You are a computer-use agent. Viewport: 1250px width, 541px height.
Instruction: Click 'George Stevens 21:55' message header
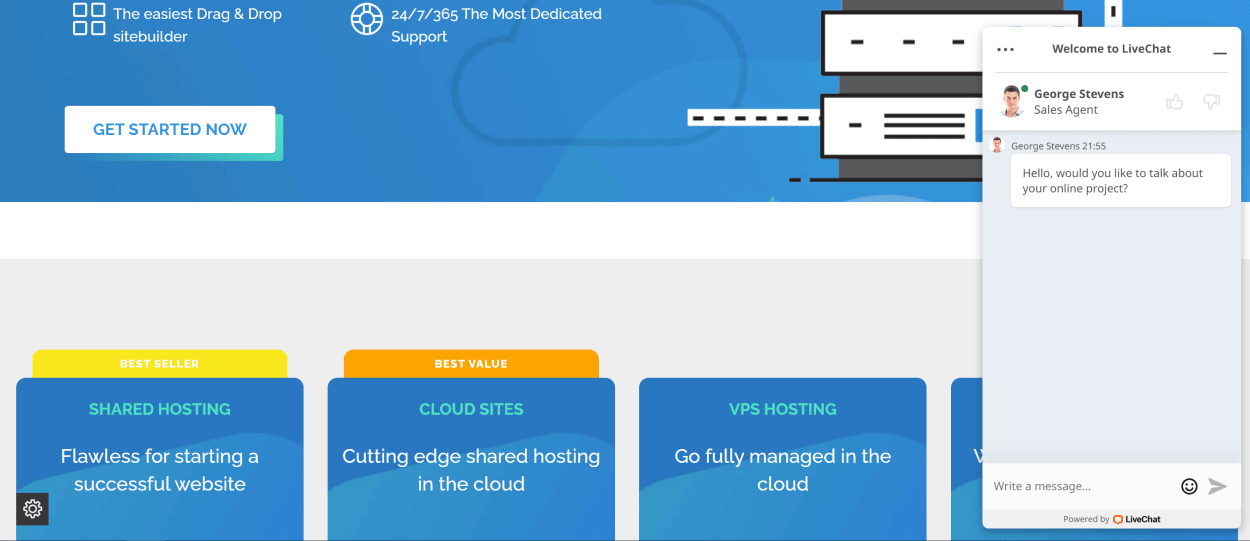[1058, 146]
